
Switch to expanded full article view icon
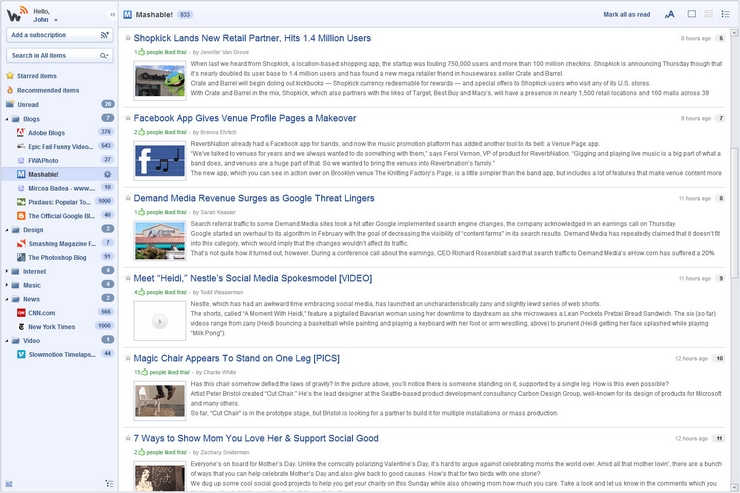[x=690, y=15]
